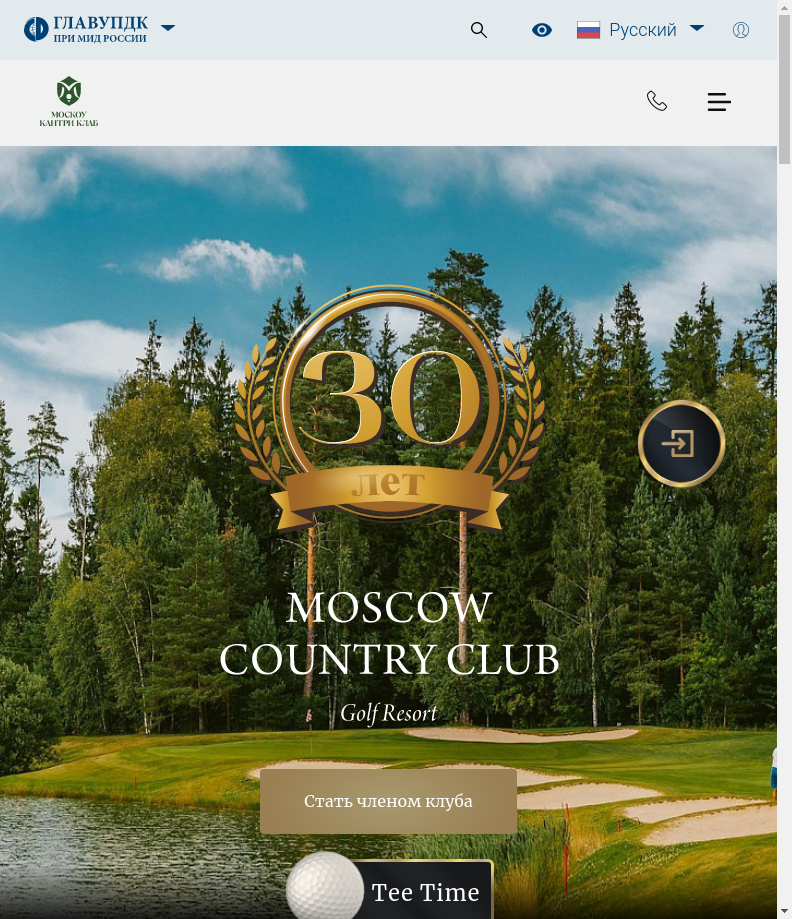Click the golf ball icon

(x=324, y=887)
